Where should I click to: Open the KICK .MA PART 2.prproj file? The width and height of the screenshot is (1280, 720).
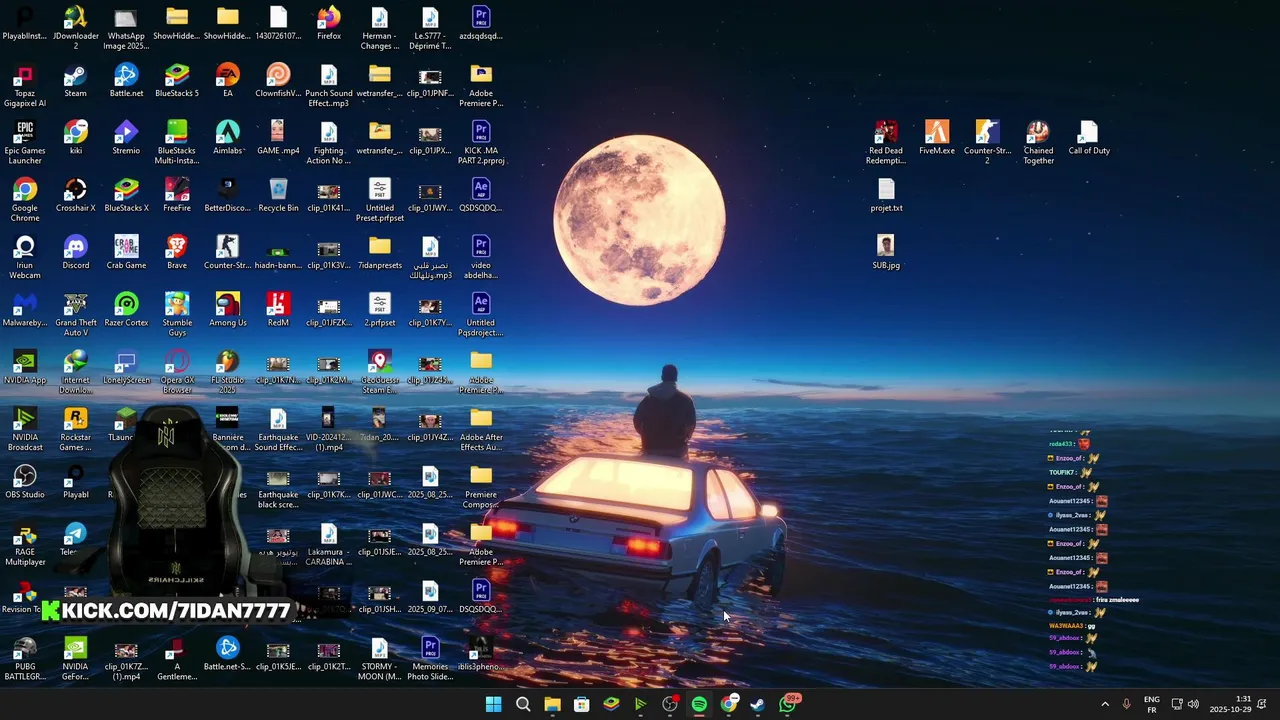481,143
